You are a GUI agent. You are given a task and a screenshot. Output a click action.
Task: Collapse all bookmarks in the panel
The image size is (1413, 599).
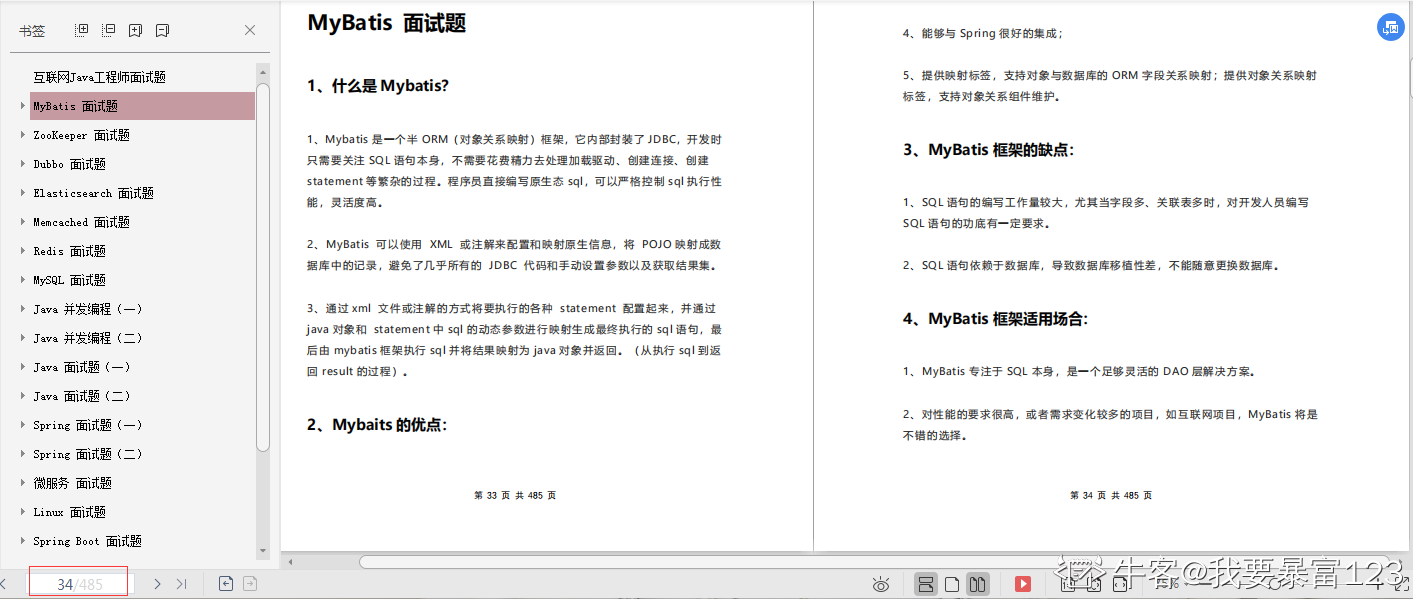(x=109, y=30)
